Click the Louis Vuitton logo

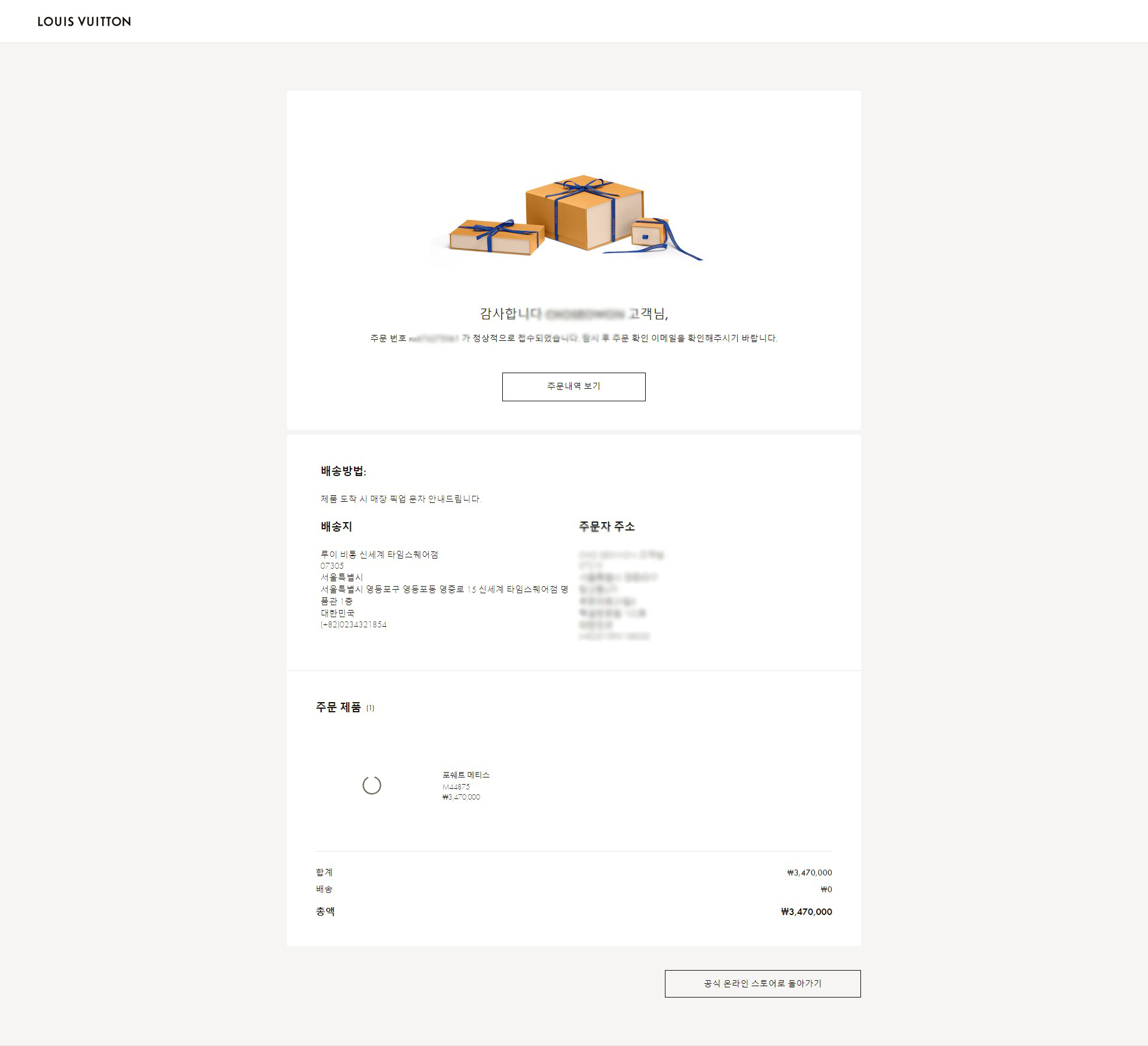(x=84, y=22)
